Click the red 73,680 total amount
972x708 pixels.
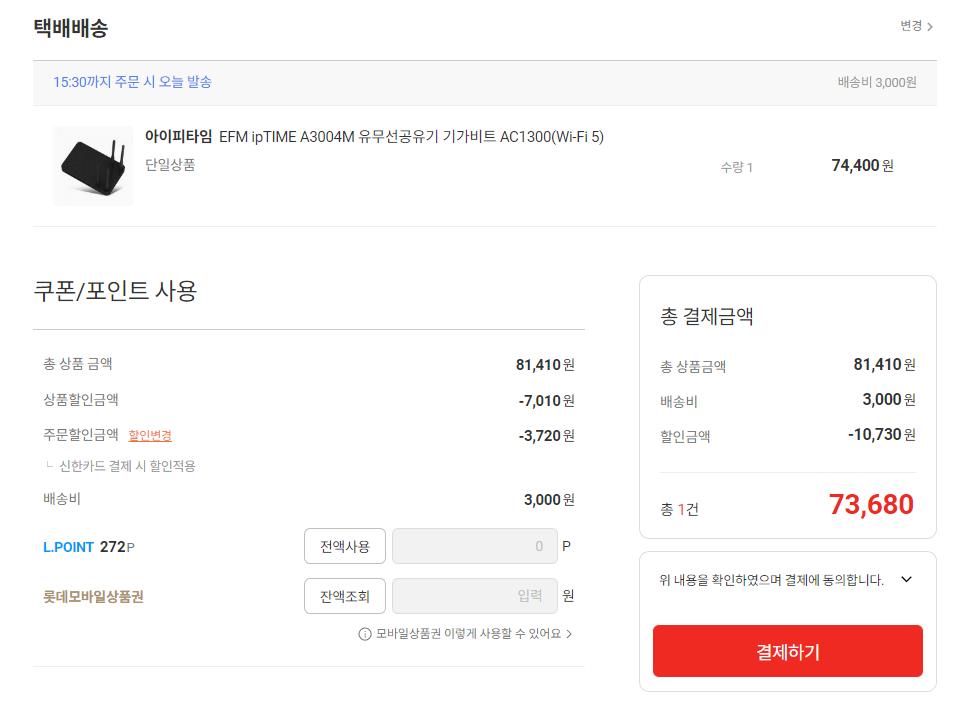click(x=870, y=505)
